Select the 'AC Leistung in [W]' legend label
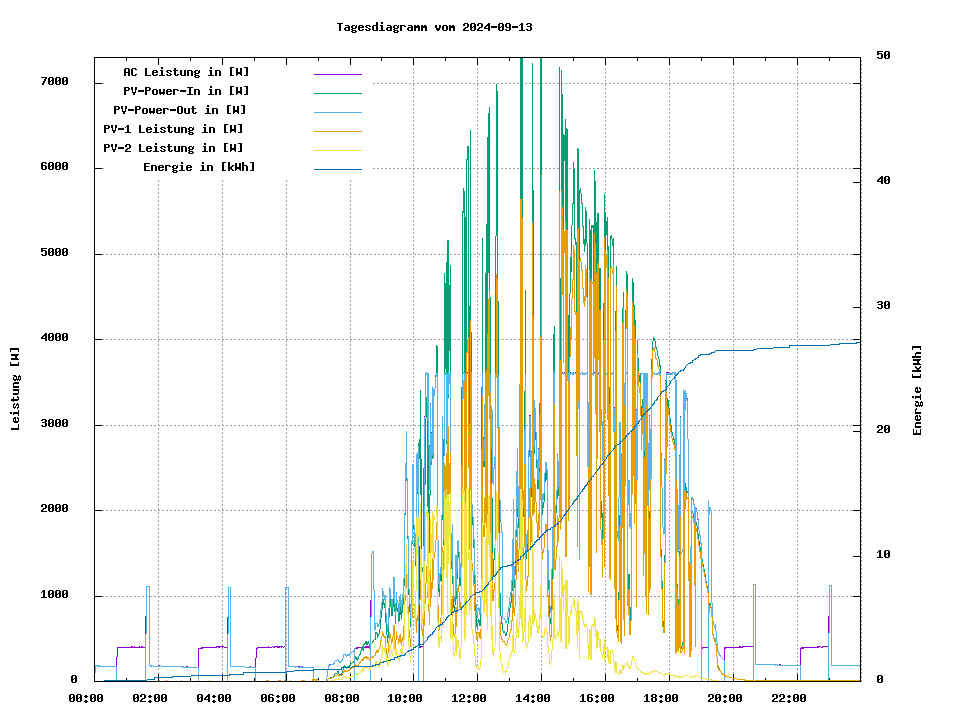The height and width of the screenshot is (720, 960). pos(186,72)
